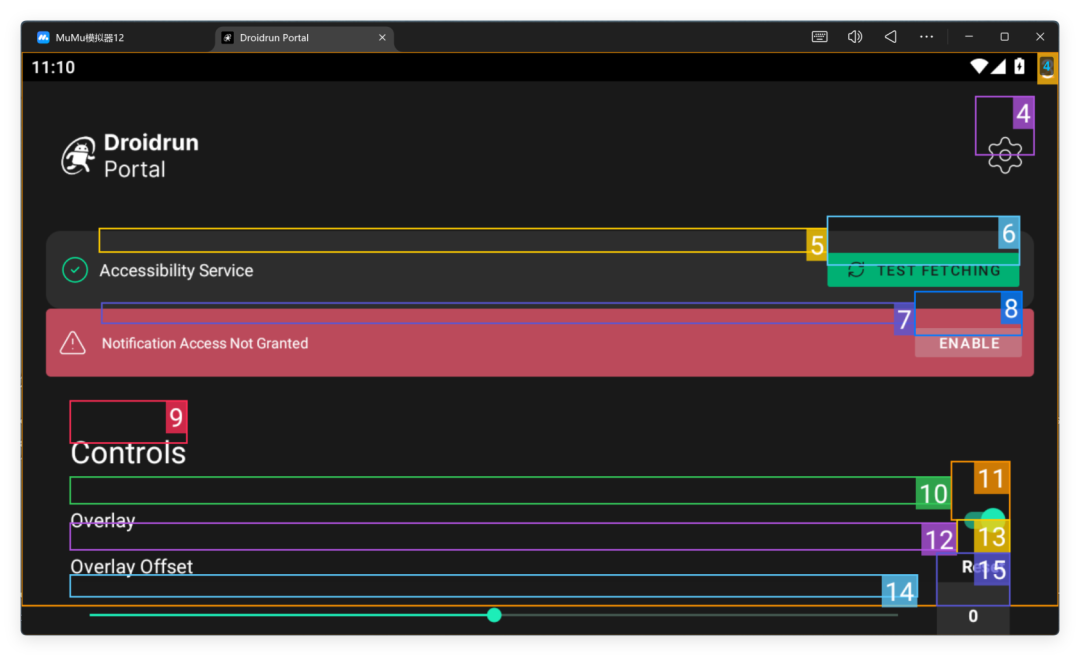Click the Notification Access Not Granted text

(x=205, y=343)
